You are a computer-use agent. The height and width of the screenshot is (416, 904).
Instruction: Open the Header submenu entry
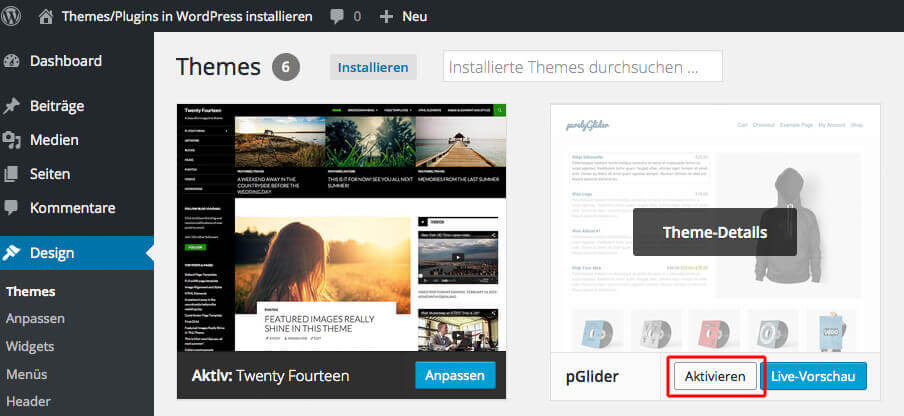28,401
